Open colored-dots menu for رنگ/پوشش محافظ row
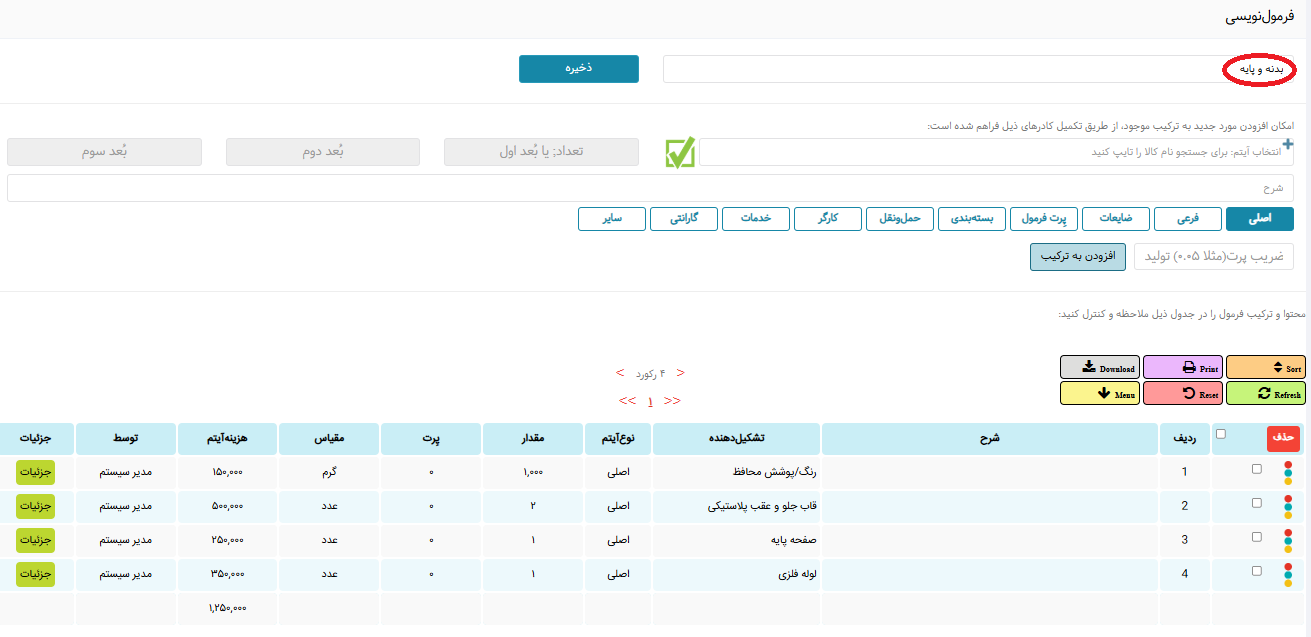The image size is (1311, 637). (1288, 472)
